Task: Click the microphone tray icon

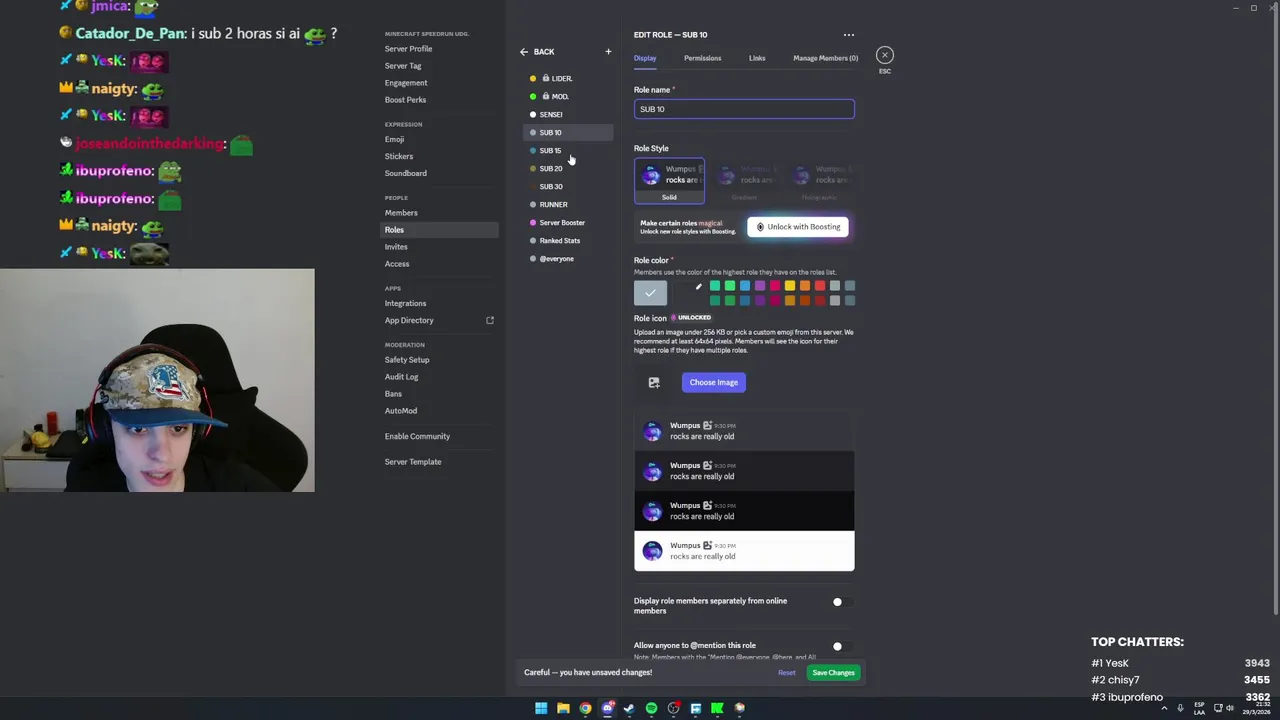Action: (1181, 708)
